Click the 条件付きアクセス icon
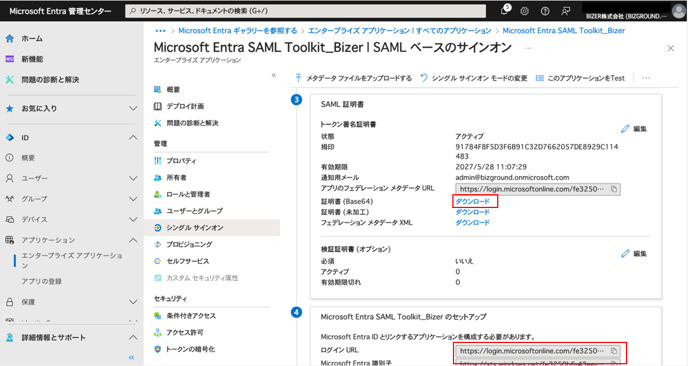This screenshot has width=688, height=366. (158, 316)
